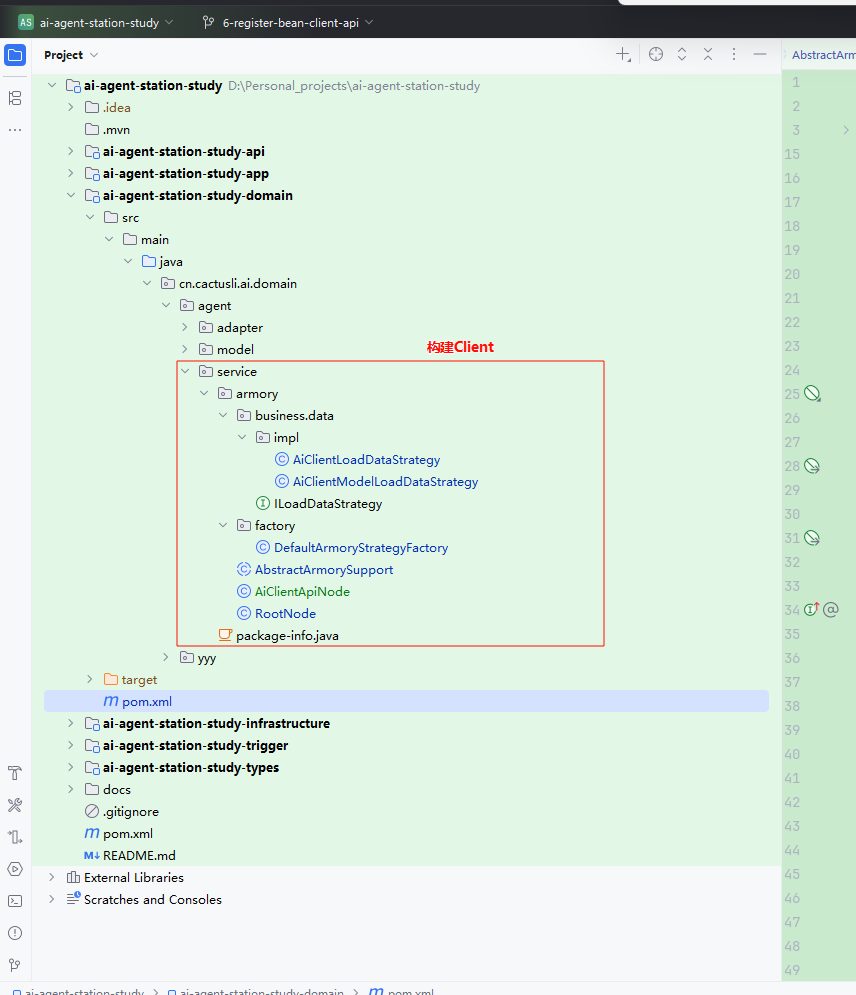This screenshot has width=856, height=995.
Task: Expand the ai-agent-station-study-infrastructure module
Action: pos(71,723)
